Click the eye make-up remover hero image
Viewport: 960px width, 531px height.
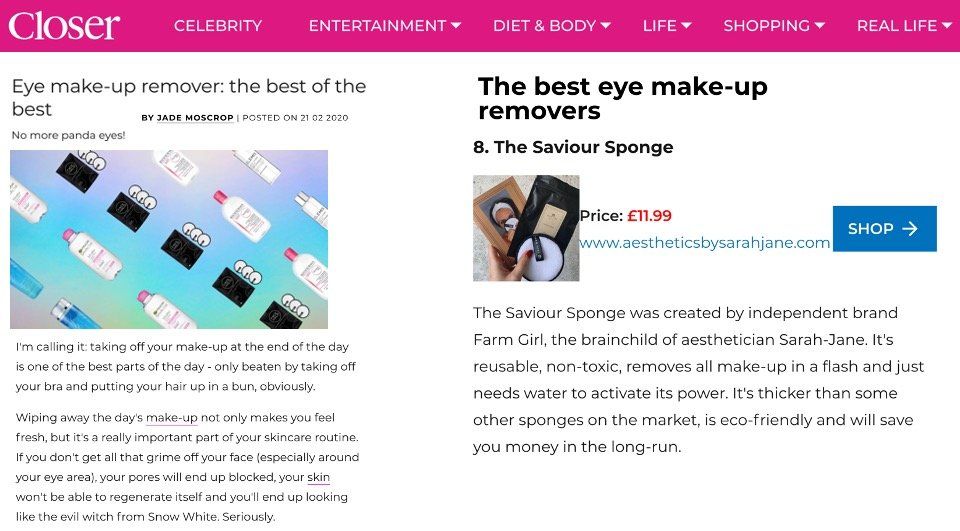(169, 239)
